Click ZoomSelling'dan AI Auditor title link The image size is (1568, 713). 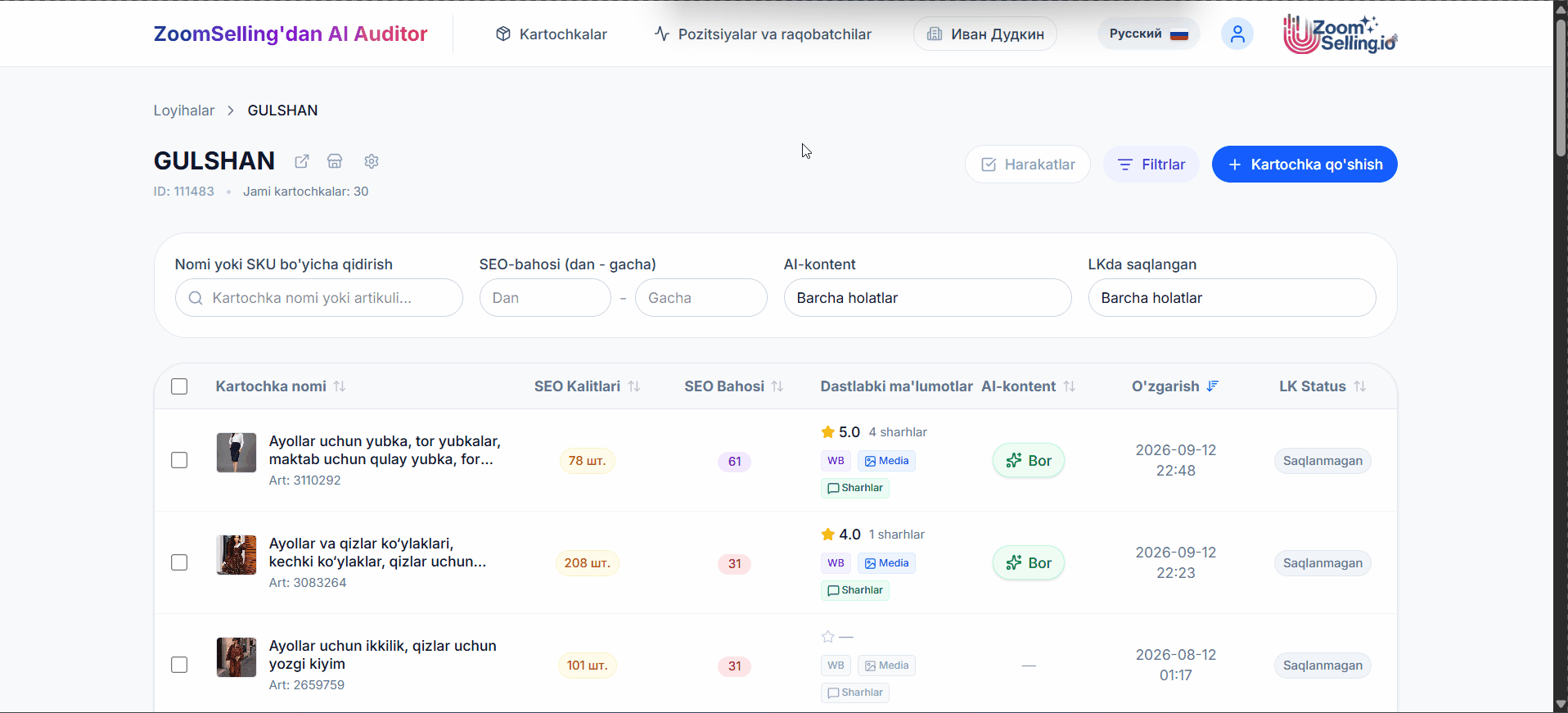(x=291, y=34)
